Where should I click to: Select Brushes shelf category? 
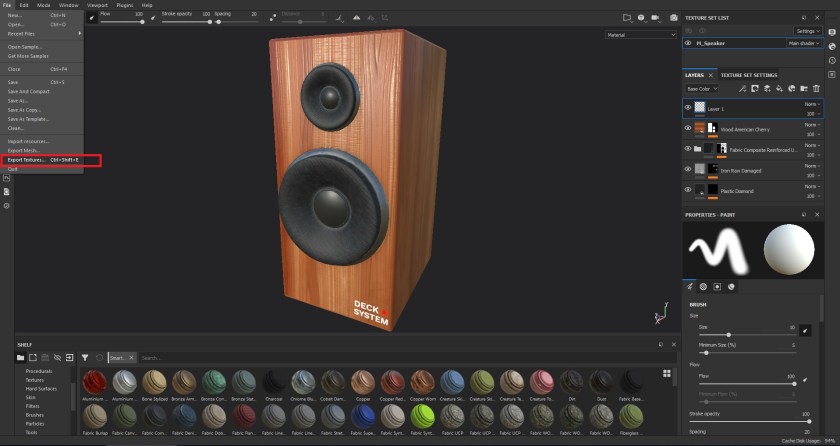tap(35, 415)
